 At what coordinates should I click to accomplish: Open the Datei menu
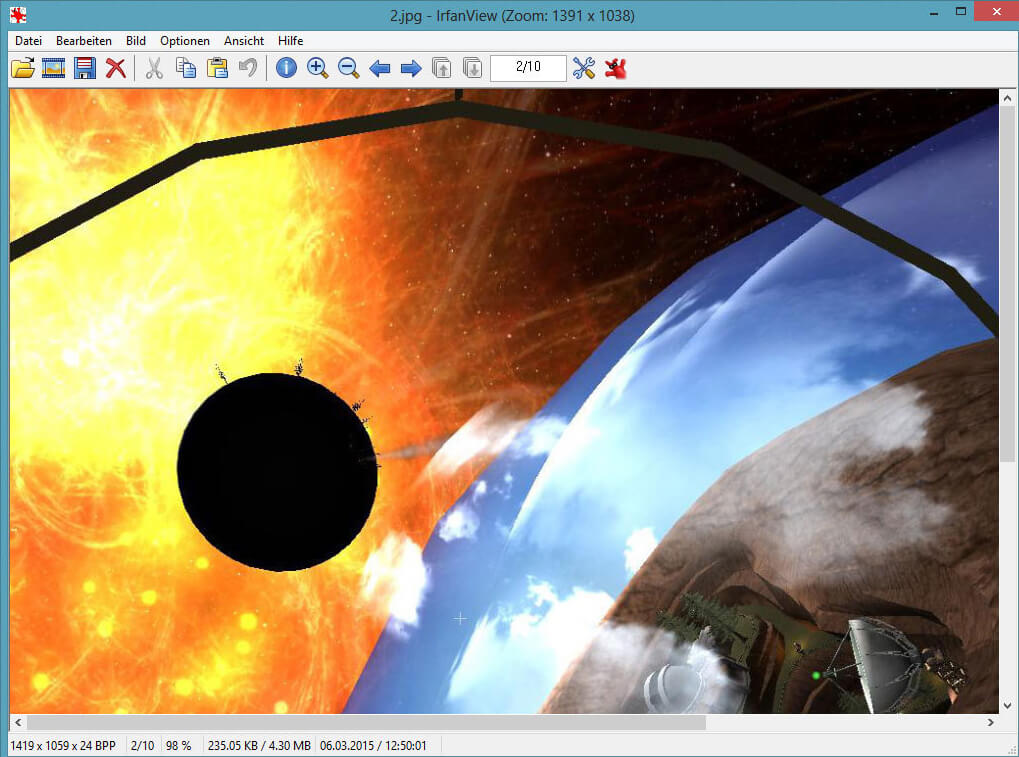pyautogui.click(x=29, y=40)
